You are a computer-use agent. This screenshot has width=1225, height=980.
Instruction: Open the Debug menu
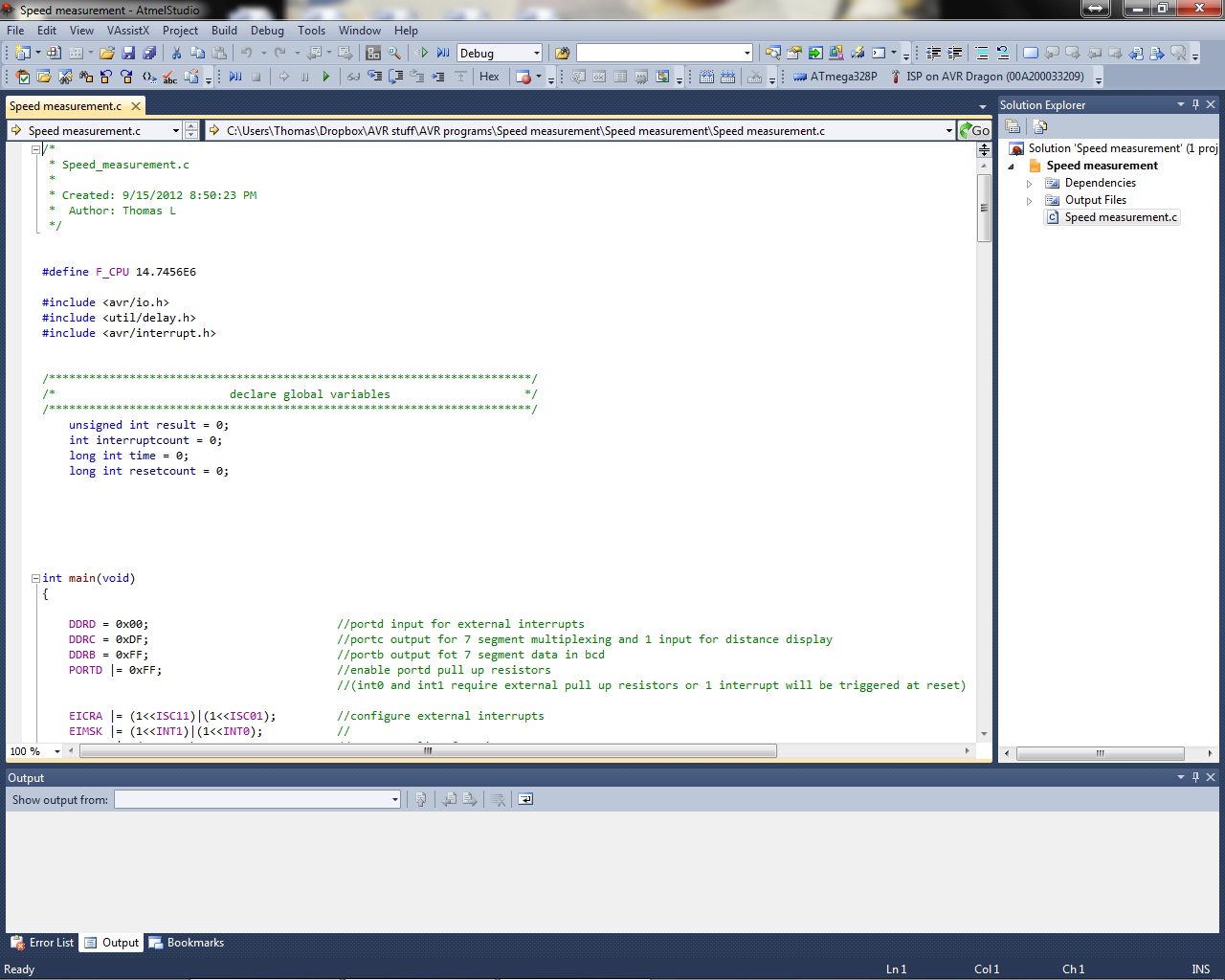coord(267,30)
